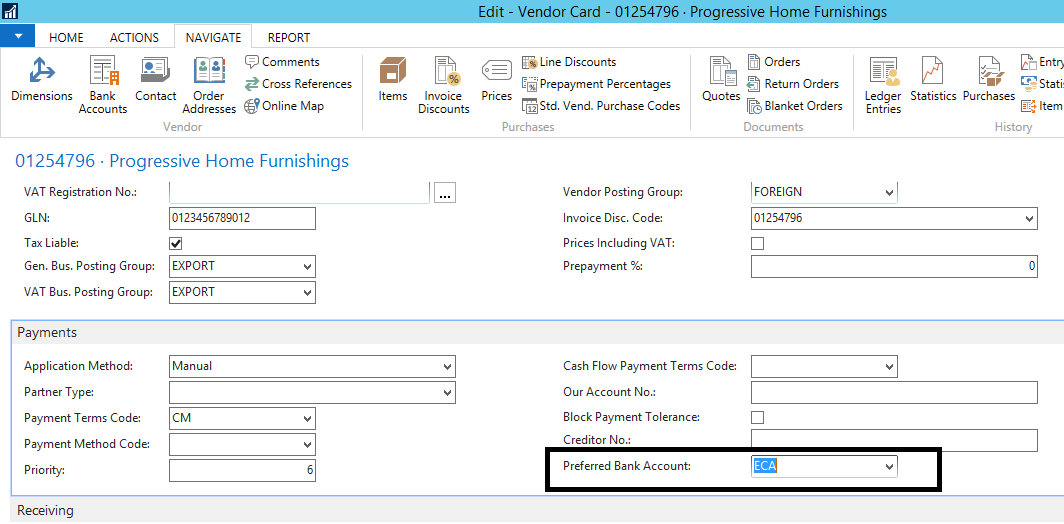Switch to the HOME ribbon tab
The image size is (1064, 524).
66,37
